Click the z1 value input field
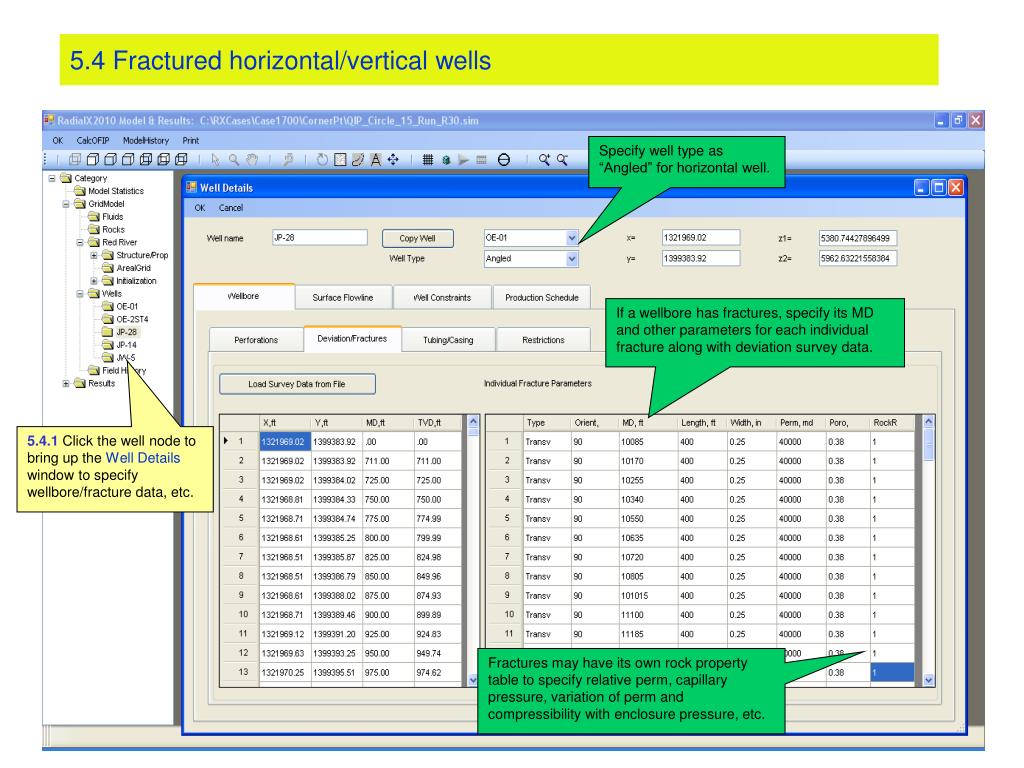Viewport: 1024px width, 768px height. click(857, 238)
